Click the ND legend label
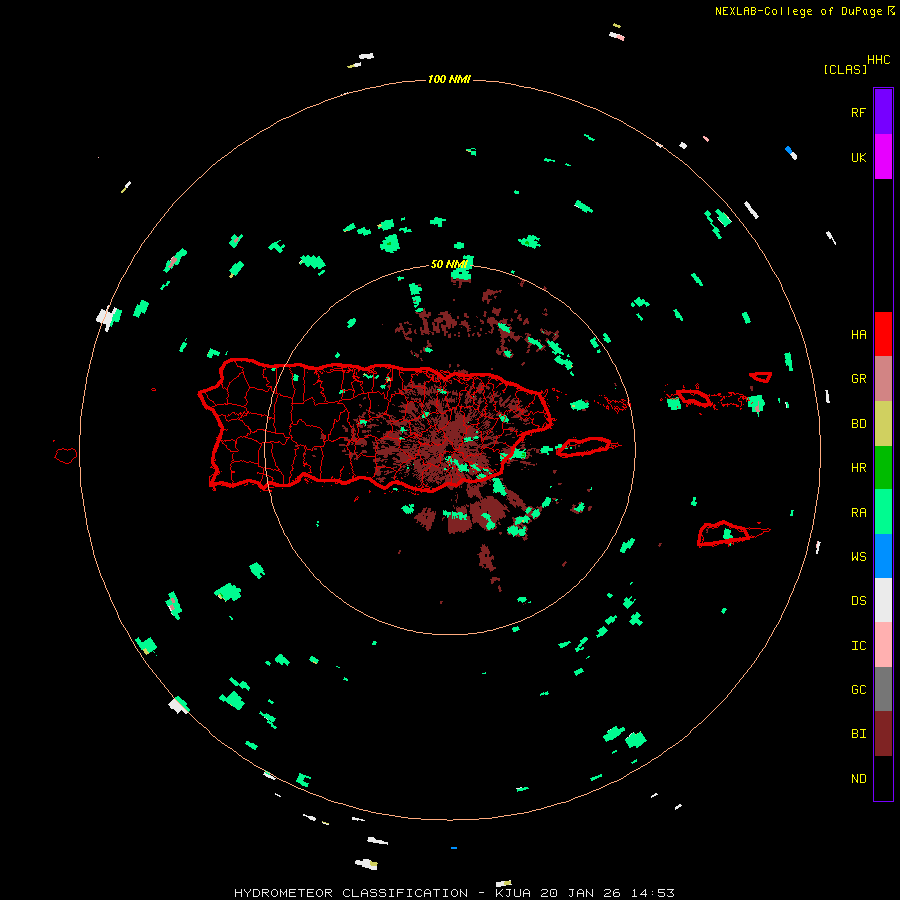Viewport: 900px width, 900px height. click(858, 779)
